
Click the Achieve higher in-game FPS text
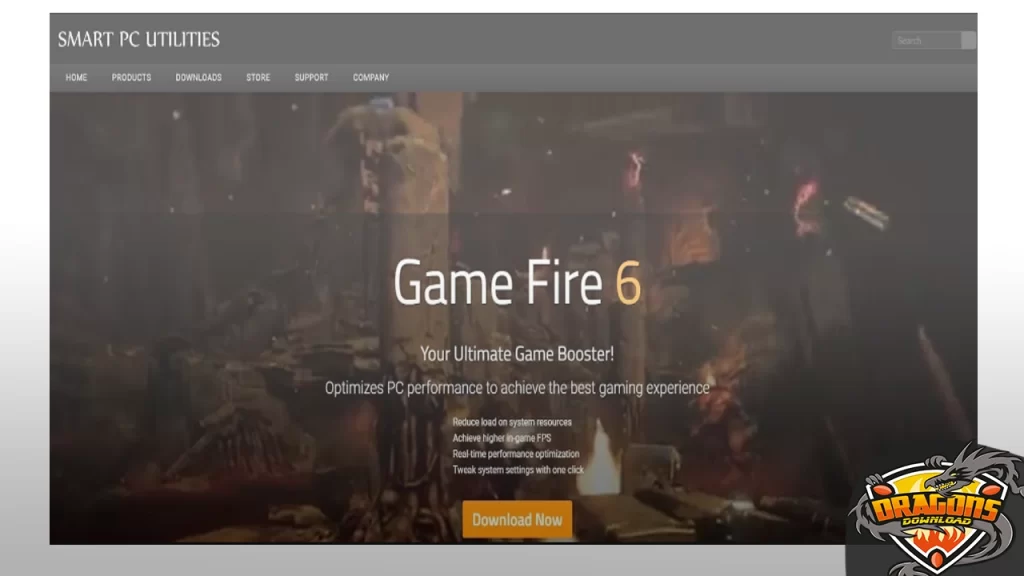(503, 438)
